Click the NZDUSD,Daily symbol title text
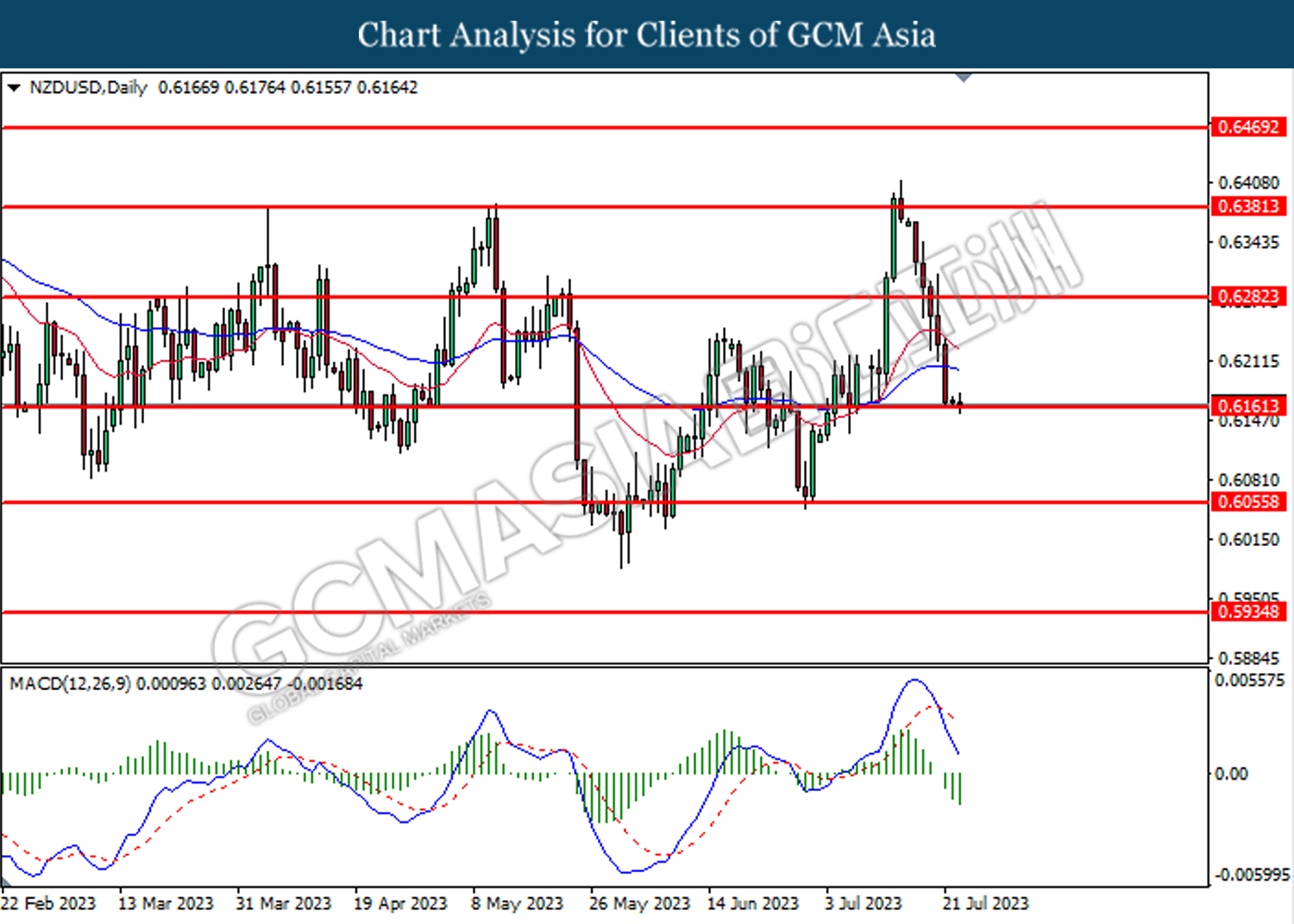The width and height of the screenshot is (1294, 924). [x=88, y=88]
